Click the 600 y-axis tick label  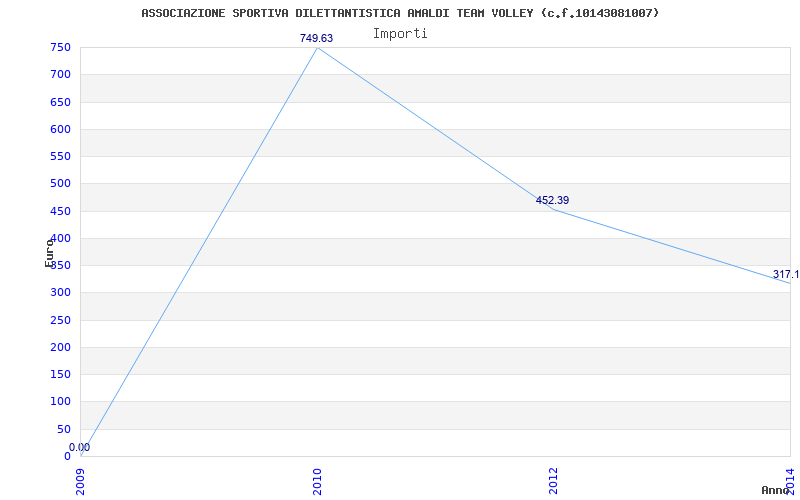pyautogui.click(x=60, y=129)
